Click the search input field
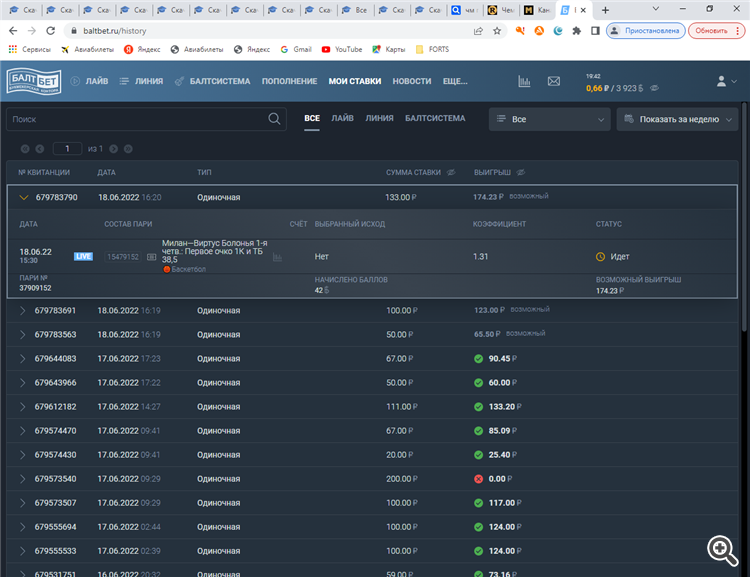Screen dimensions: 750x577 click(146, 119)
